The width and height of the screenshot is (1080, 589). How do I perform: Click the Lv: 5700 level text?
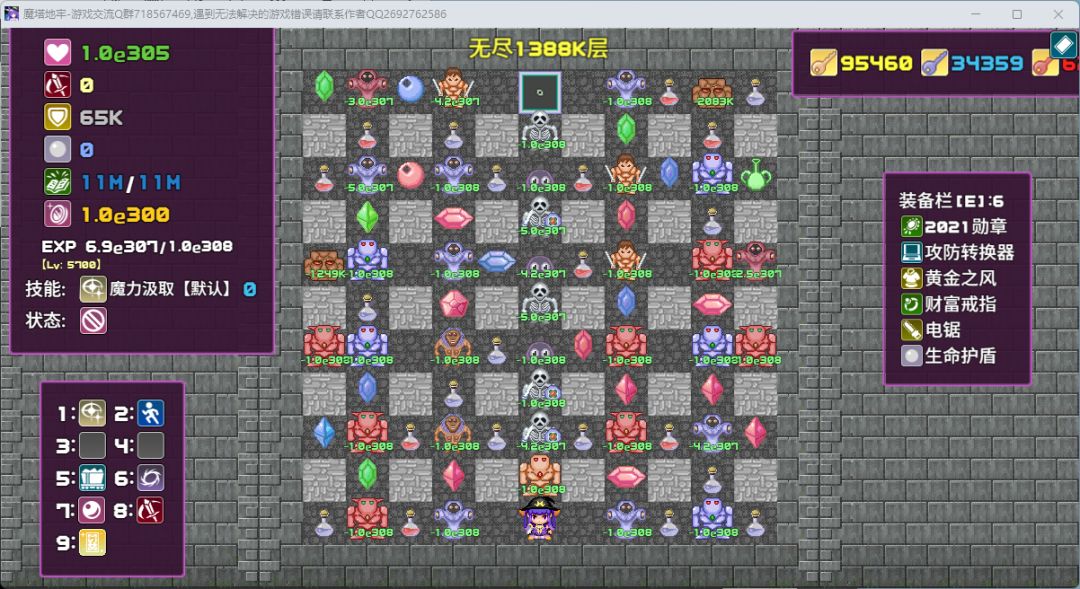pyautogui.click(x=71, y=265)
